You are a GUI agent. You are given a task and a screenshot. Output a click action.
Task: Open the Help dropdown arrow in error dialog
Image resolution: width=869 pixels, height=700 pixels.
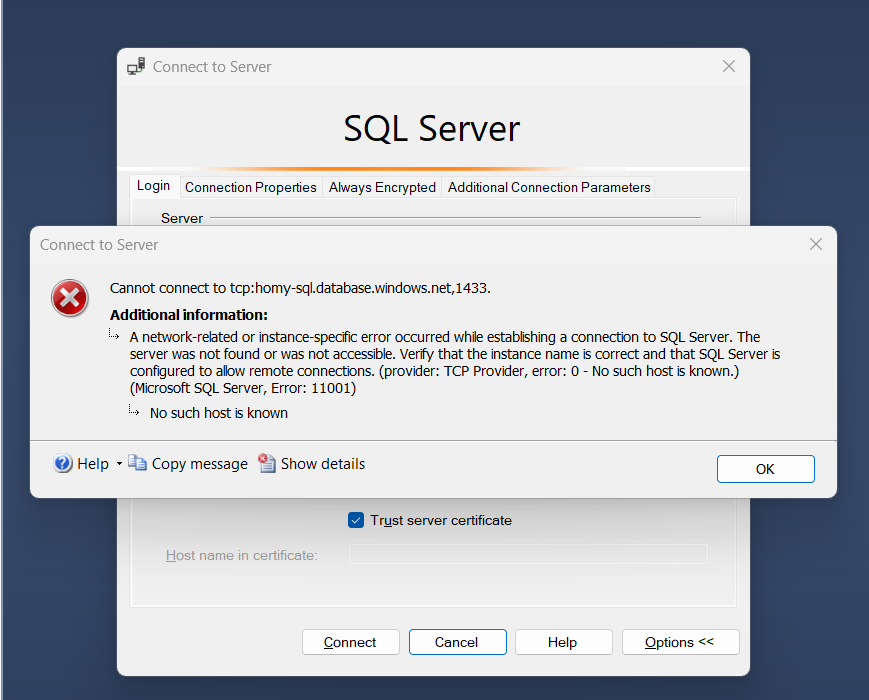119,464
